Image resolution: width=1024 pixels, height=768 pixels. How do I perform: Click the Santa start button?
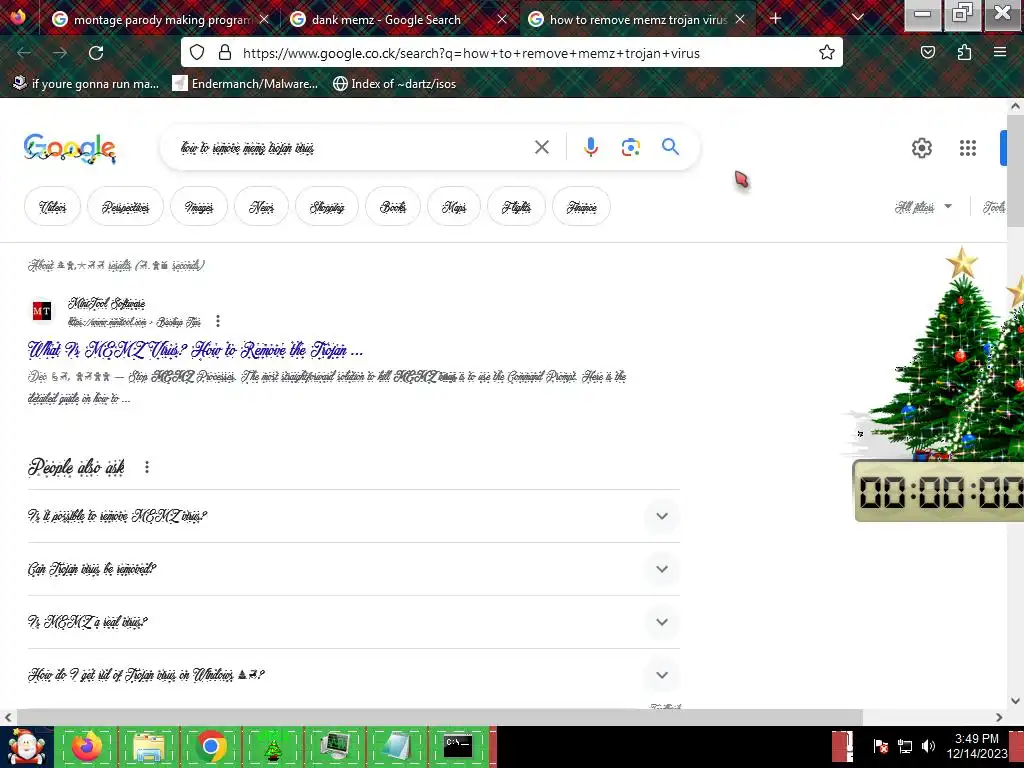(x=26, y=746)
